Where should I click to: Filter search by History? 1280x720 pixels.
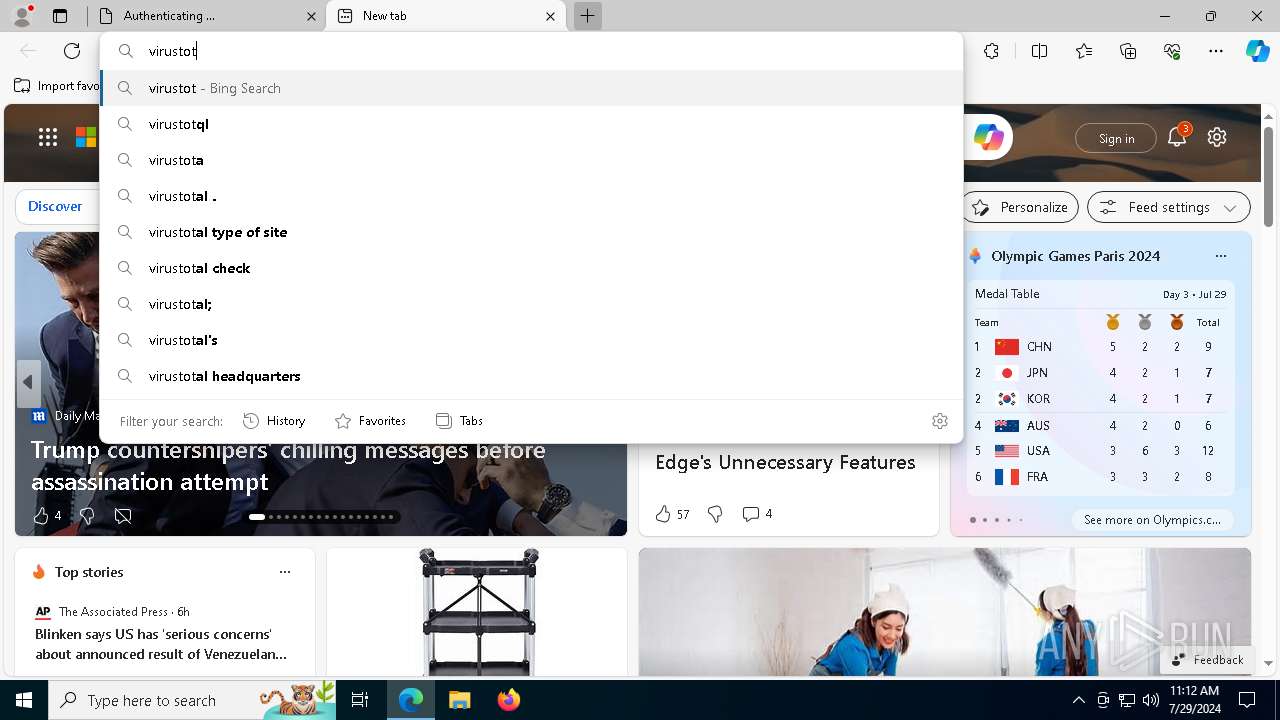[274, 421]
